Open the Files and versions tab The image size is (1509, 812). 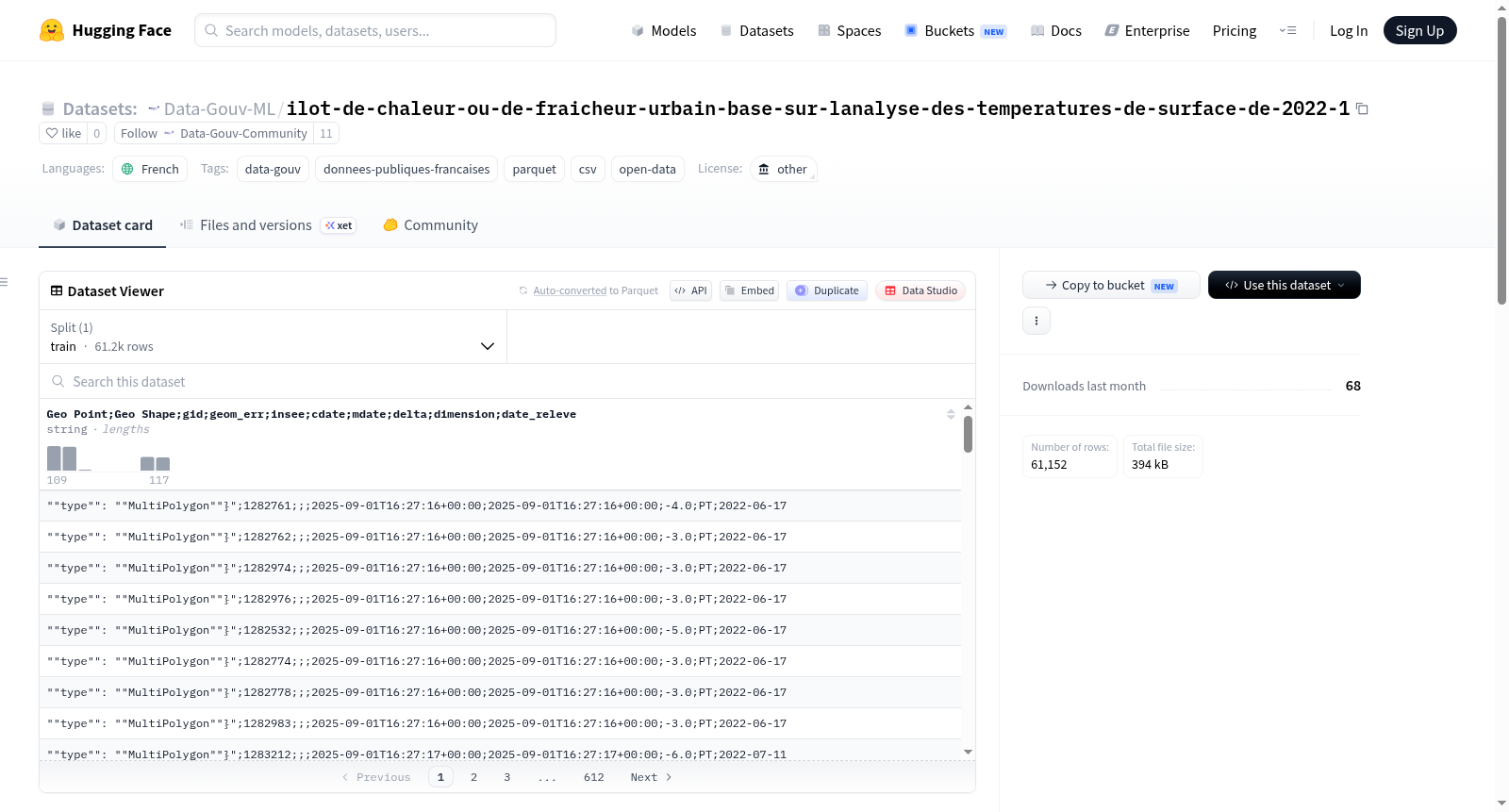click(268, 225)
